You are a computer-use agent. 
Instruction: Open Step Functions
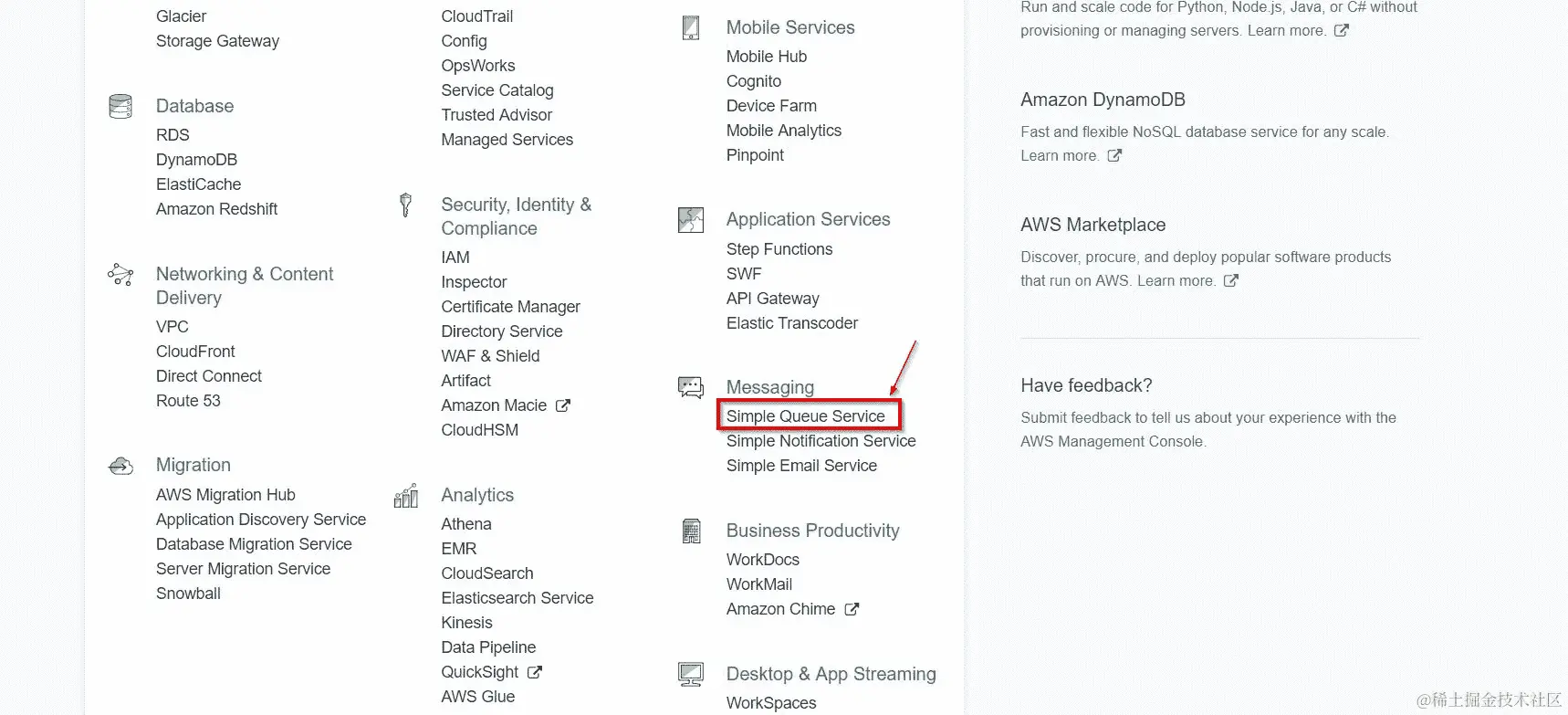(779, 249)
